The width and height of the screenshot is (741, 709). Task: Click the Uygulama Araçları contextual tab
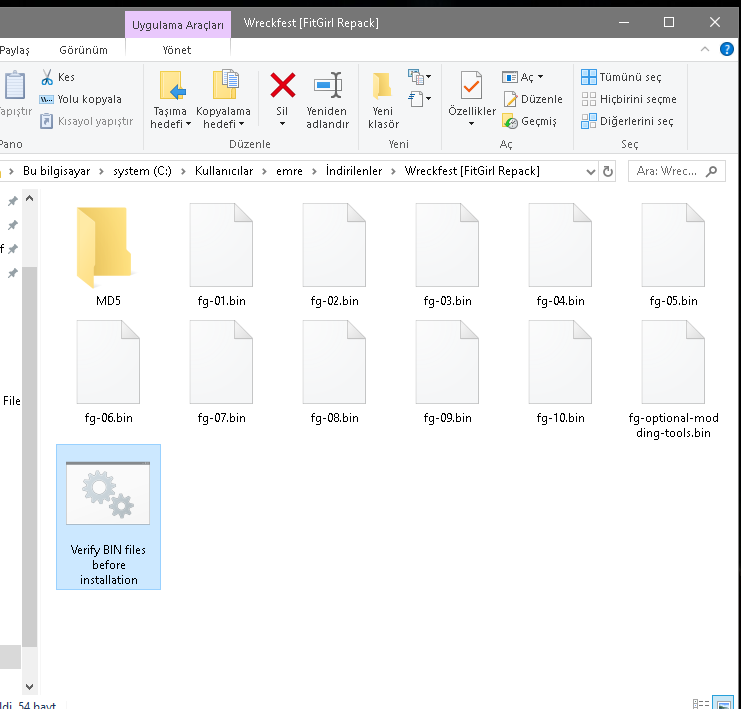point(178,25)
